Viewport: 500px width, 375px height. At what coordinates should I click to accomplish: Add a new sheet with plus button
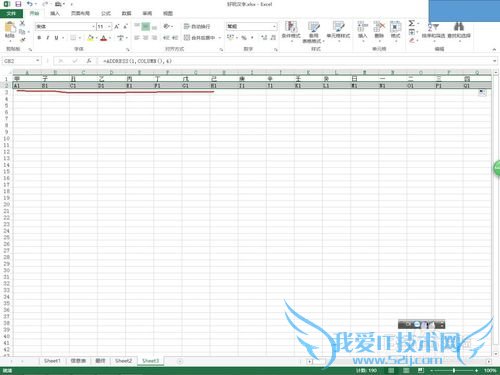coord(179,361)
